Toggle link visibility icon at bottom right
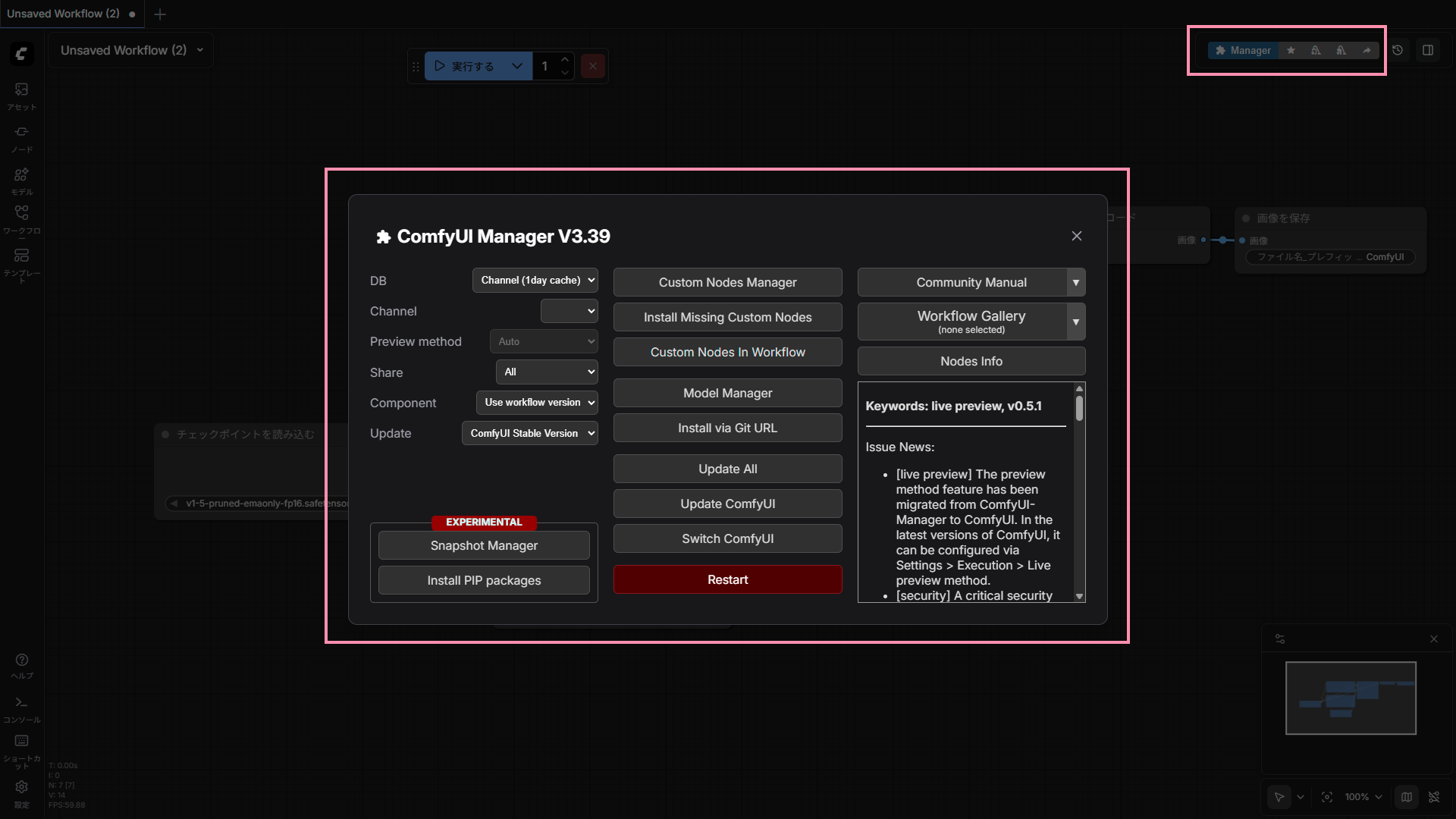The height and width of the screenshot is (819, 1456). click(1434, 797)
